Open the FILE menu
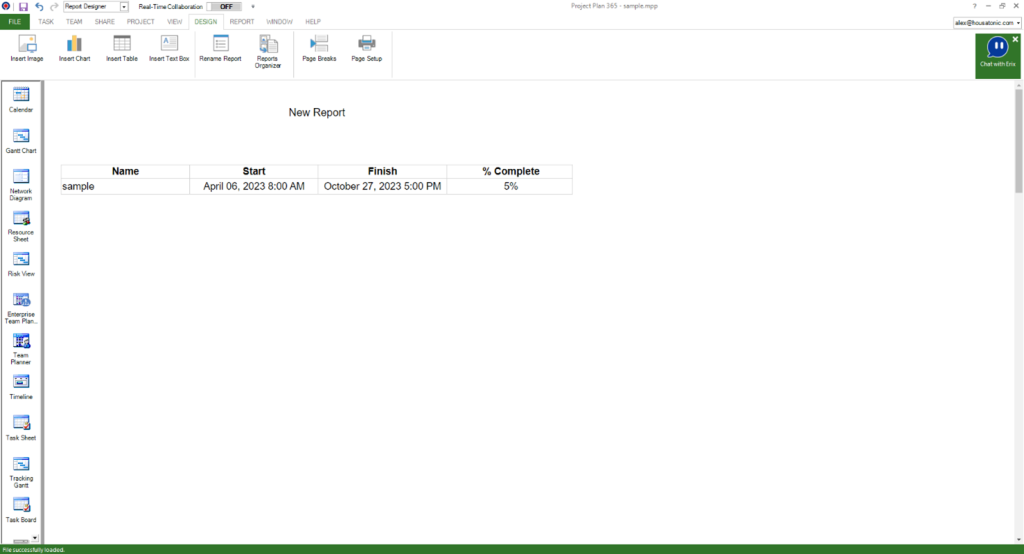This screenshot has width=1024, height=554. click(15, 21)
